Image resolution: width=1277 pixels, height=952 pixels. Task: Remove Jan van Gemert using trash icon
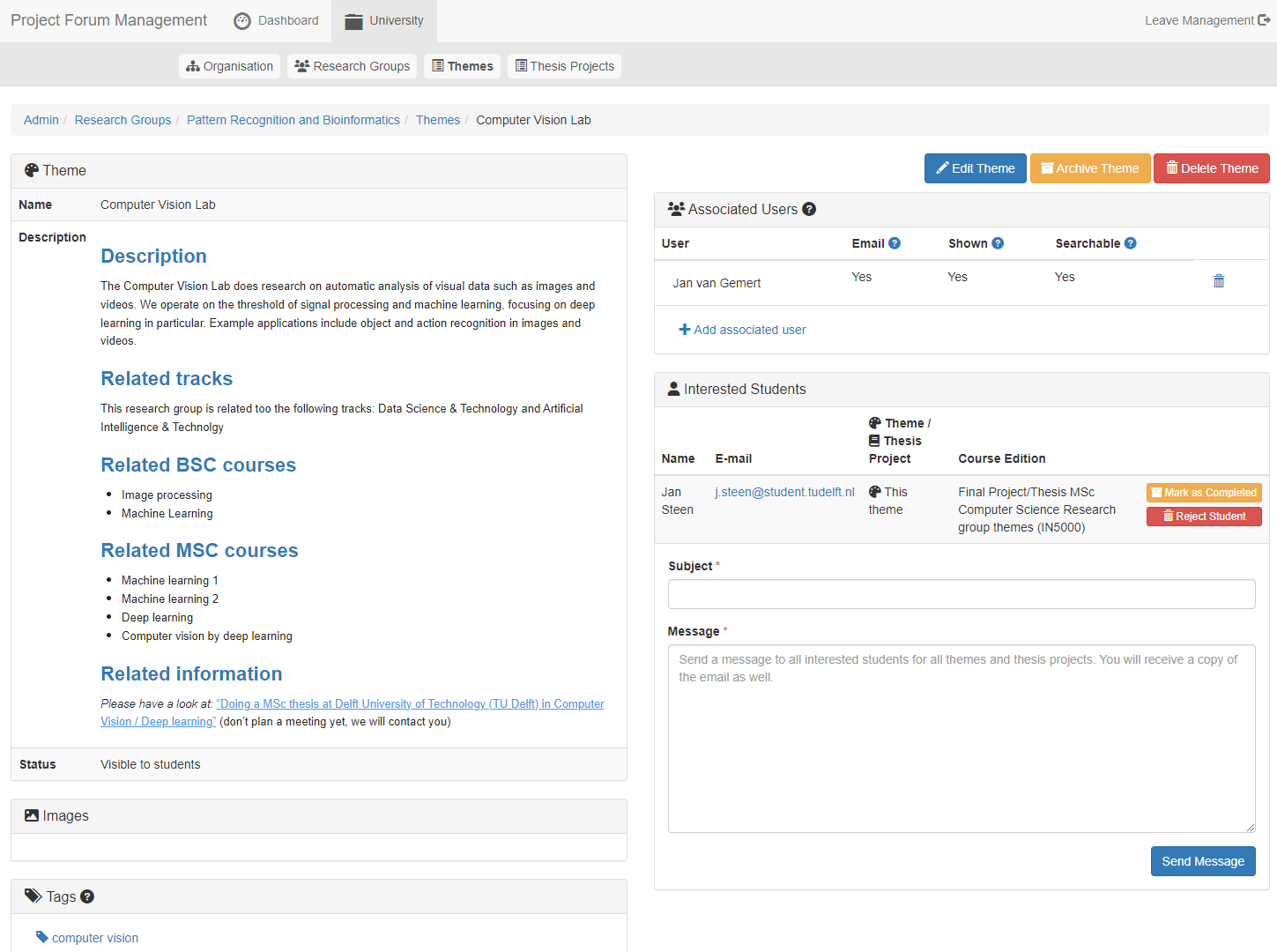coord(1219,281)
